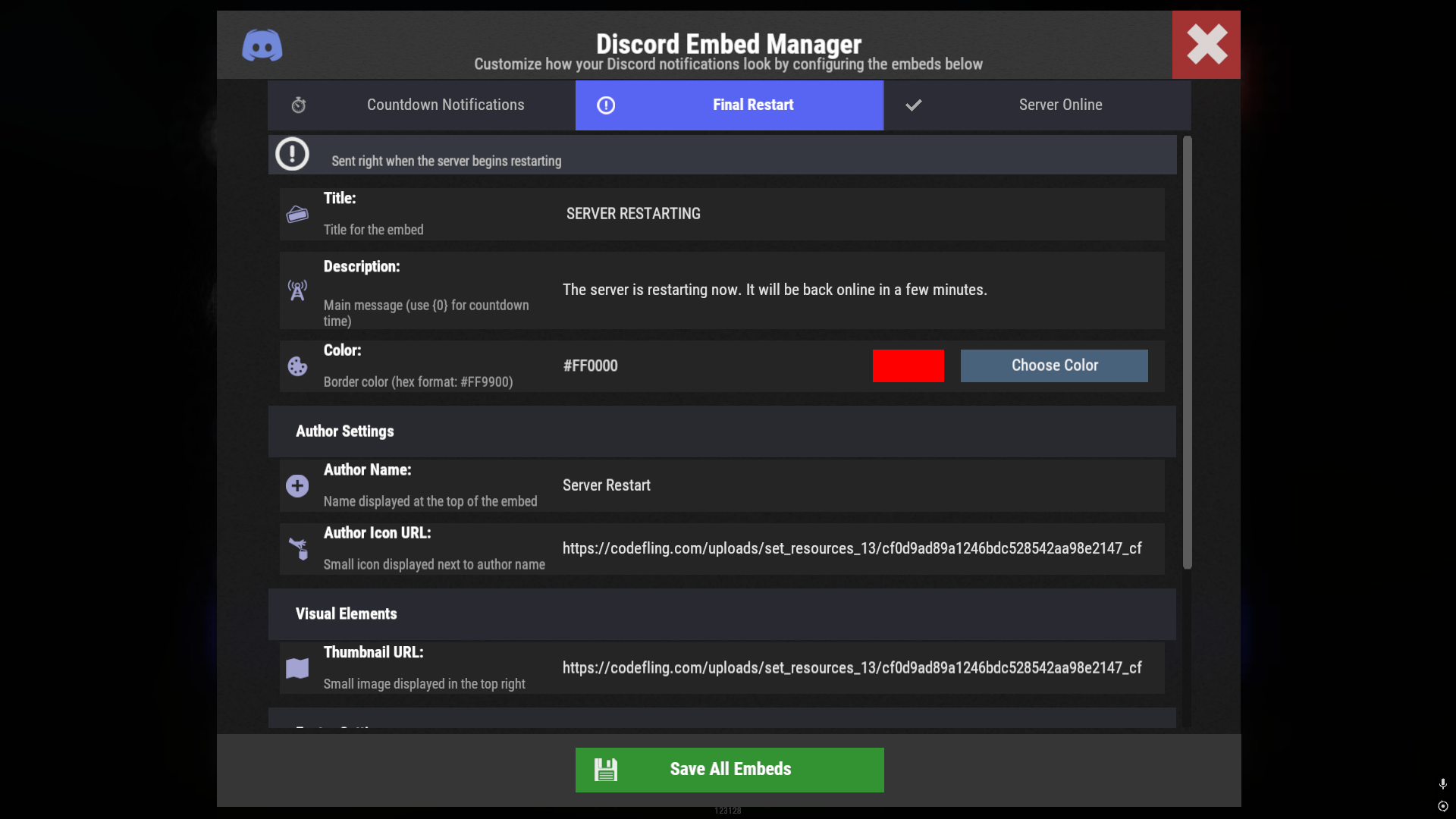Click the Choose Color button
The height and width of the screenshot is (819, 1456).
click(x=1054, y=366)
